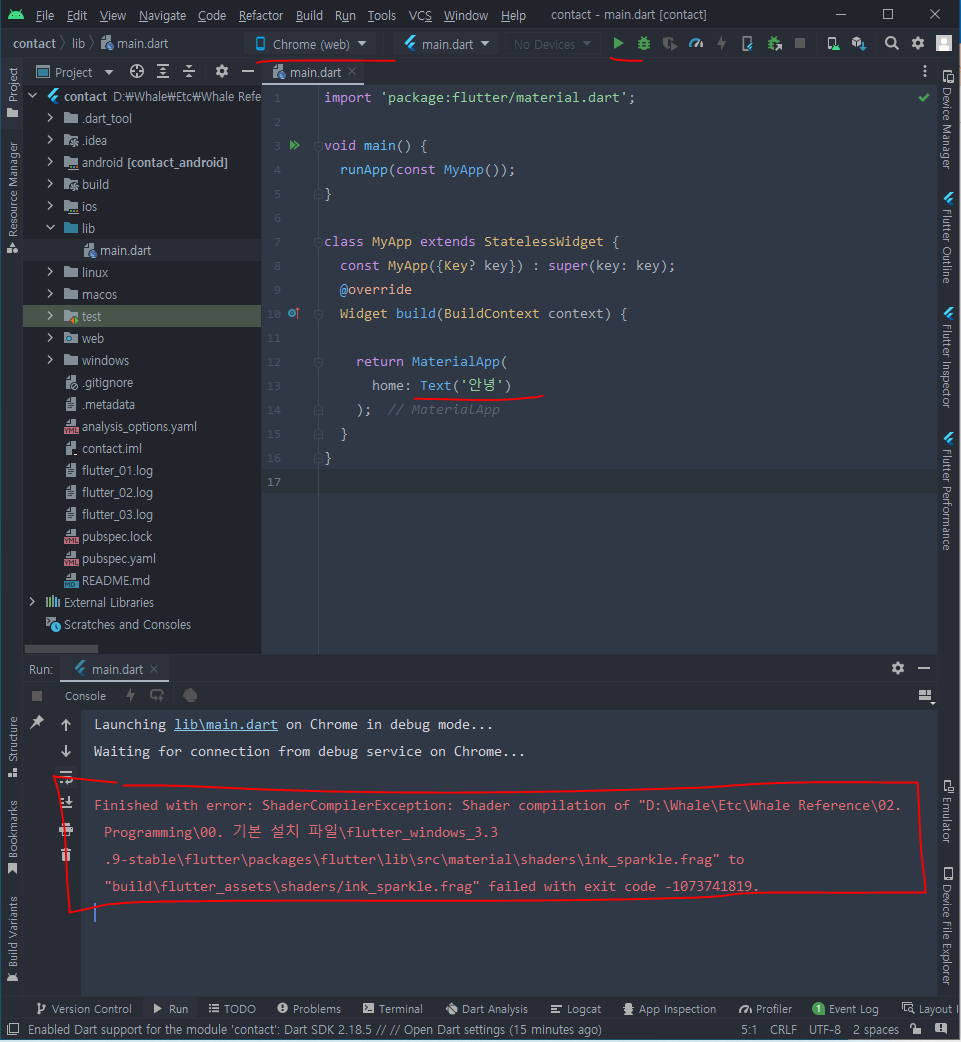Select pubspec.yaml in the Project tree
Viewport: 961px width, 1042px height.
pyautogui.click(x=119, y=558)
